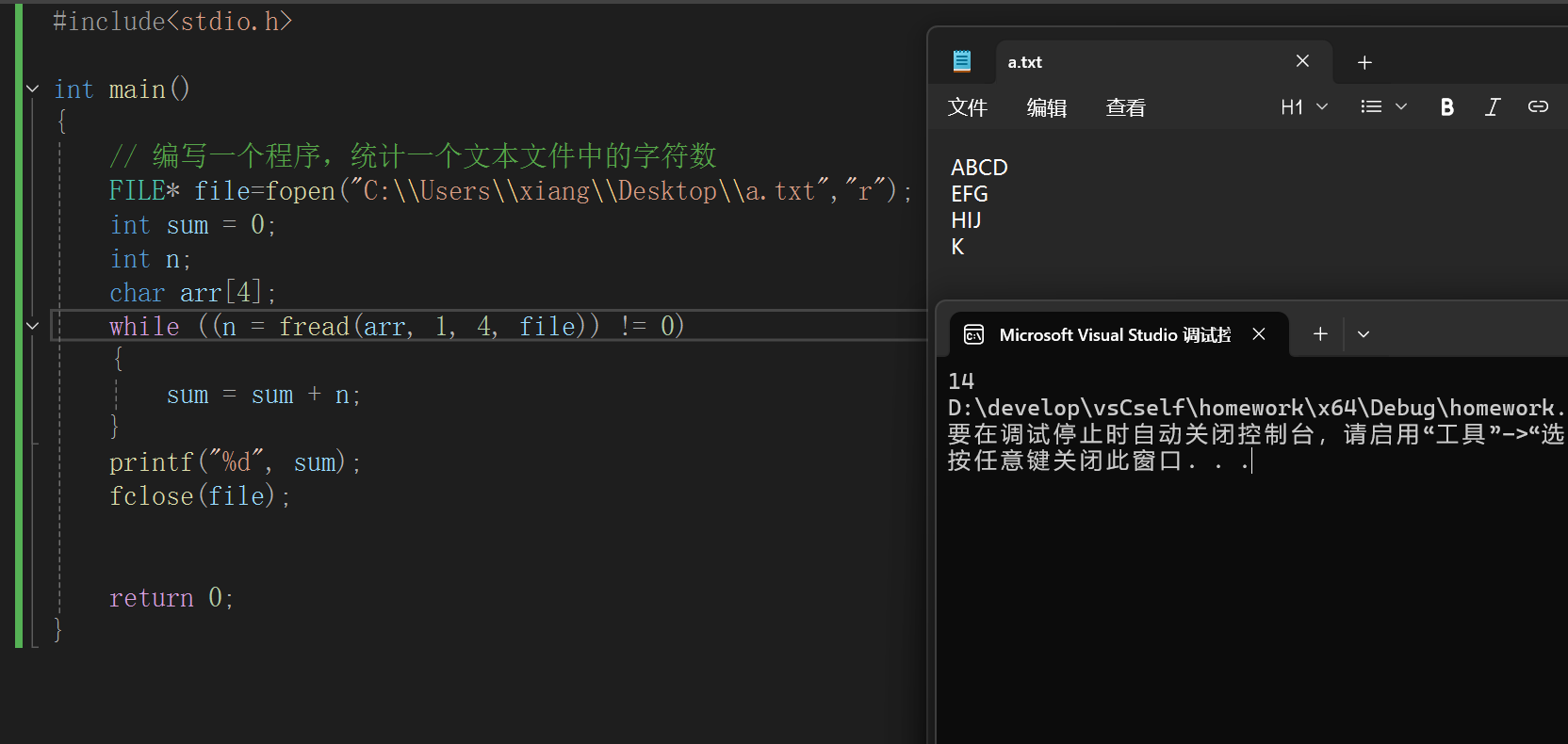Open the 编辑 menu in Notepad

1047,107
